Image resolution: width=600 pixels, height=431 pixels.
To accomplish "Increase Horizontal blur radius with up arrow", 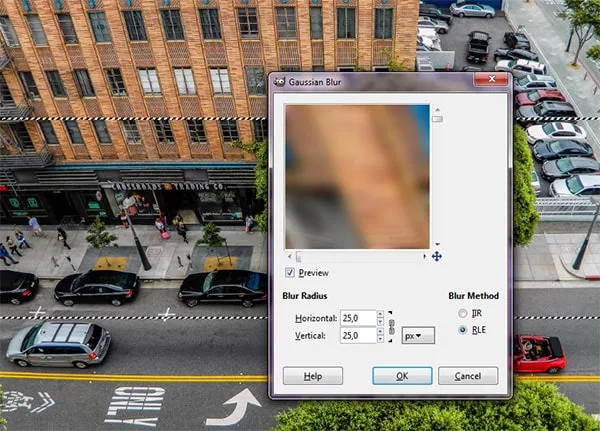I will tap(380, 314).
